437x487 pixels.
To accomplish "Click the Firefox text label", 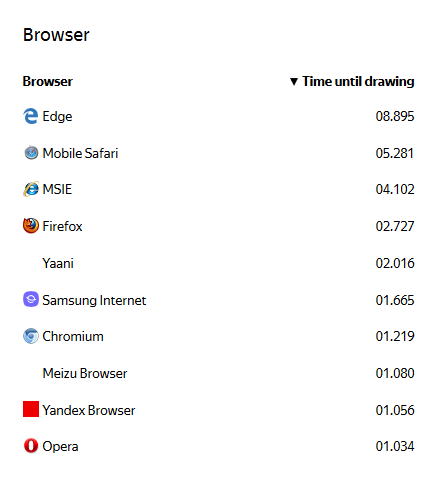I will click(x=62, y=226).
